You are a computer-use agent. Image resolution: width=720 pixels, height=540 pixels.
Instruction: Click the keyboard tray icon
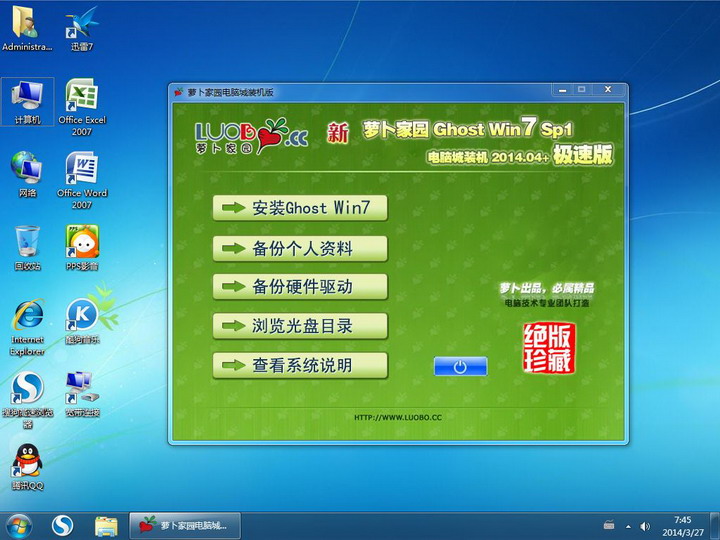pos(609,525)
